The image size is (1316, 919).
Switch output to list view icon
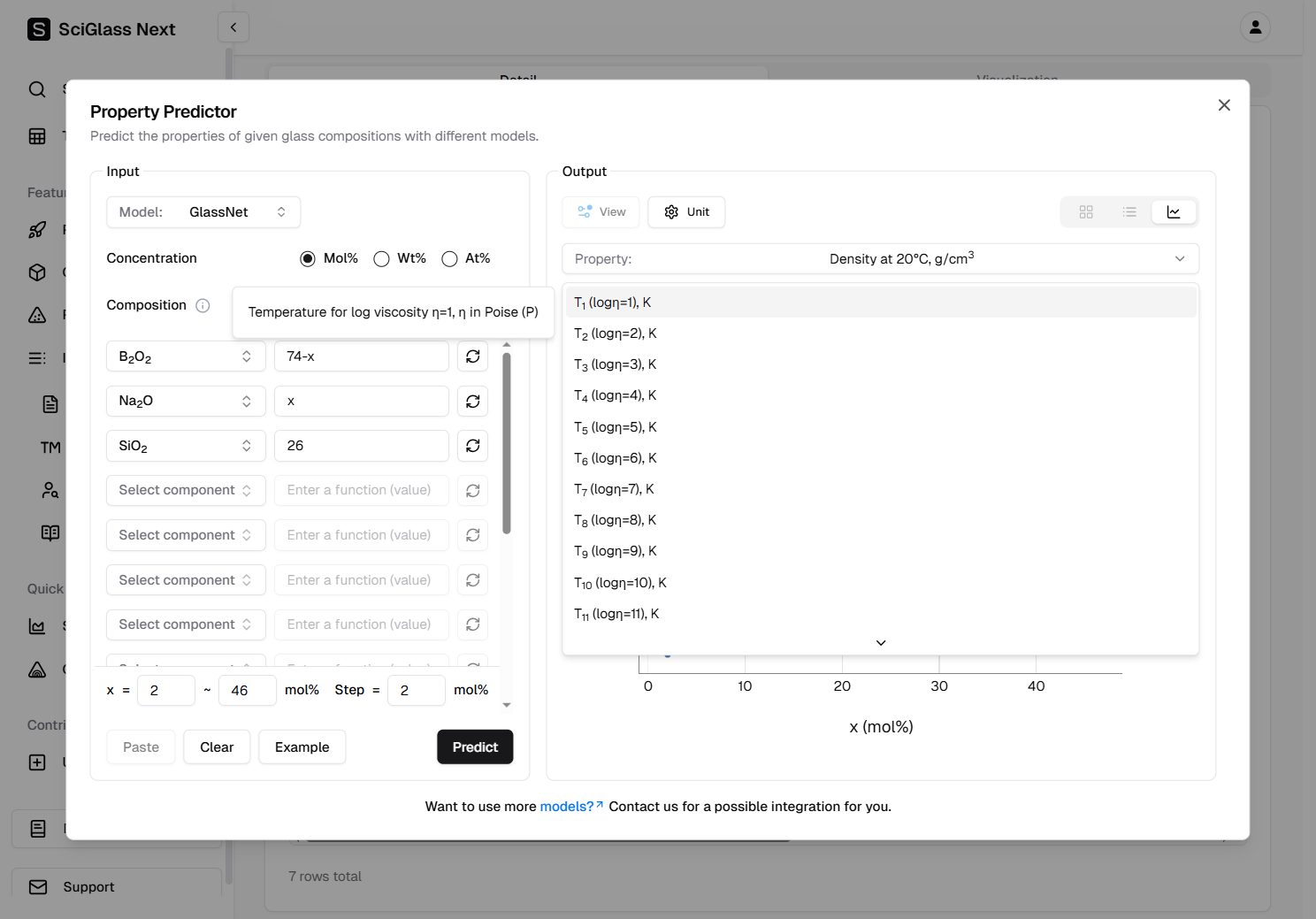click(1129, 212)
